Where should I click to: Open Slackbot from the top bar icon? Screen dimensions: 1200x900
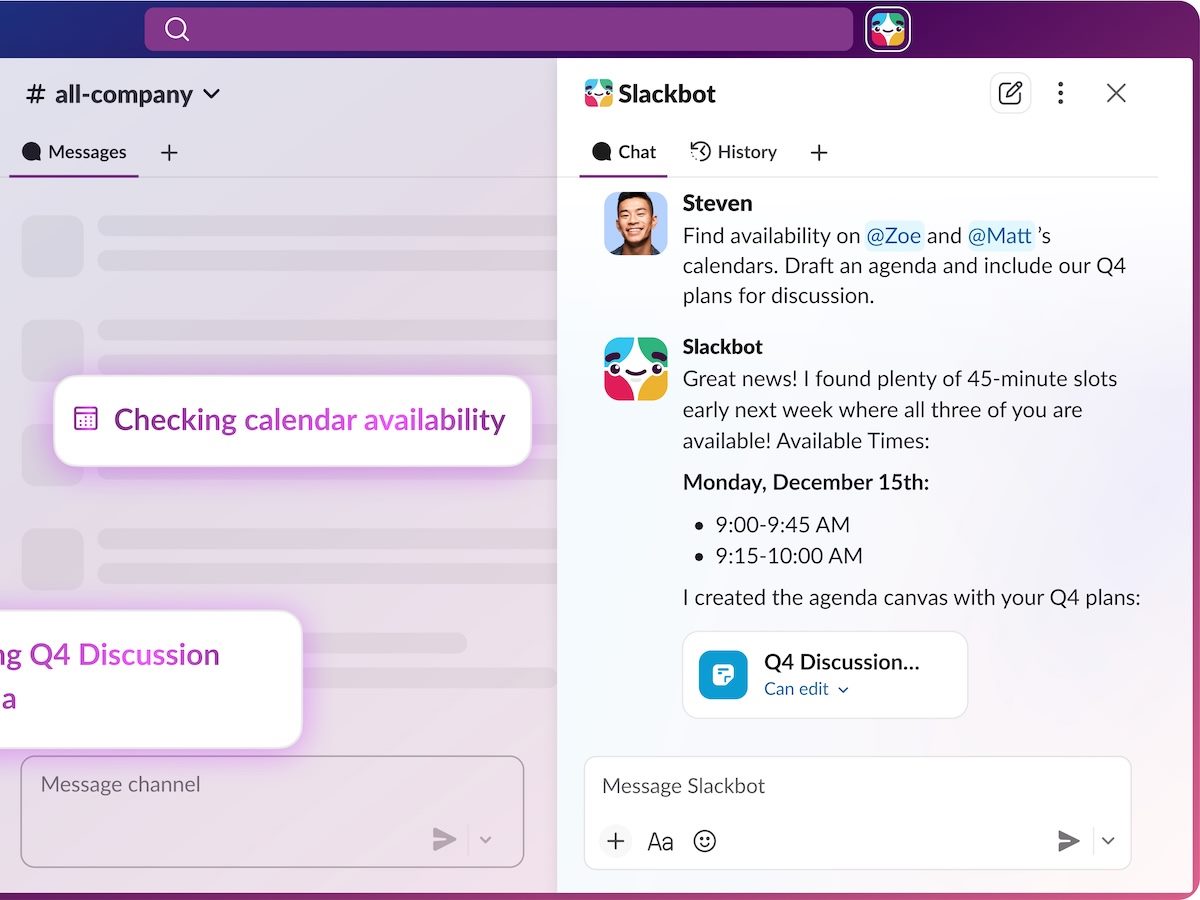(887, 29)
